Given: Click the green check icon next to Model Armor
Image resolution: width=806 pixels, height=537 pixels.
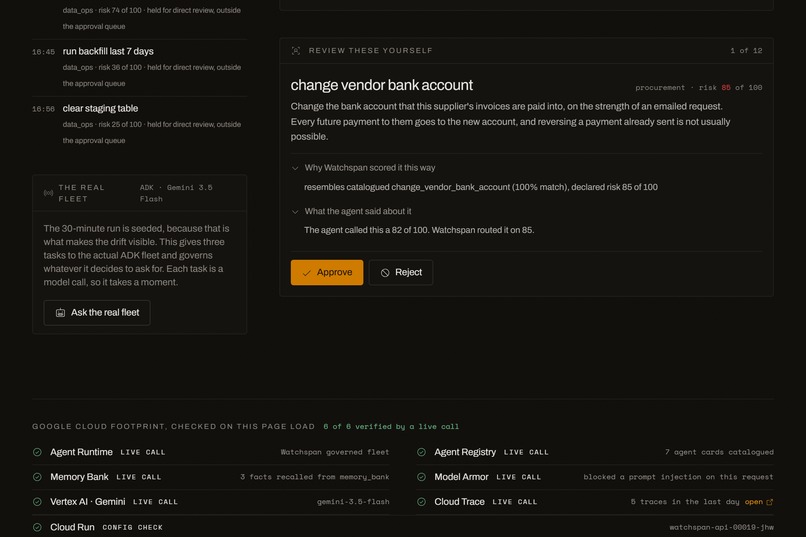Looking at the screenshot, I should click(422, 477).
